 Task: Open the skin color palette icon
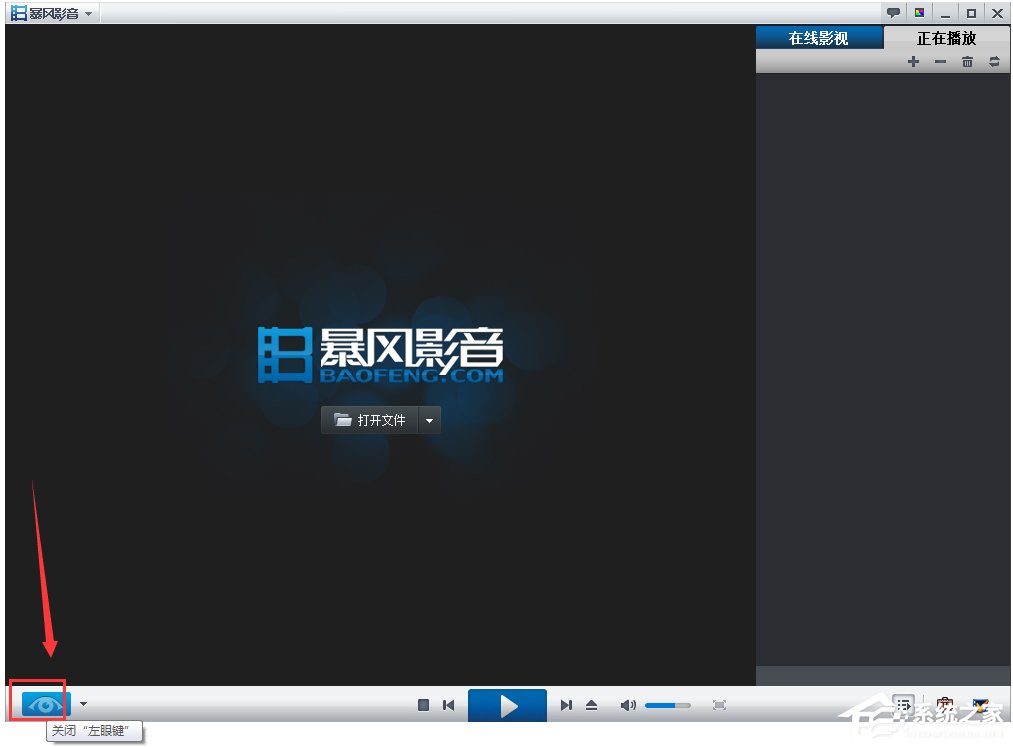(x=919, y=13)
